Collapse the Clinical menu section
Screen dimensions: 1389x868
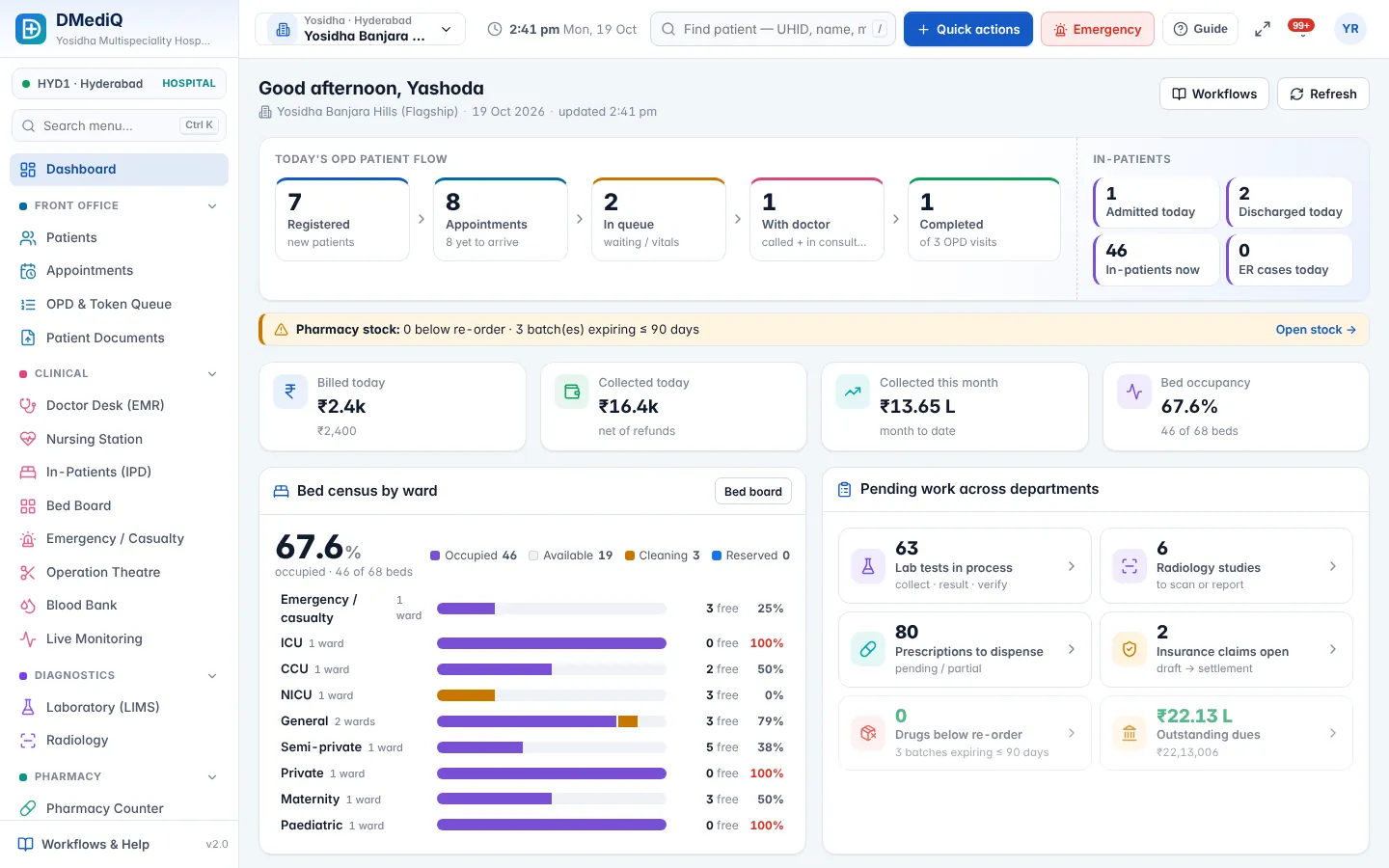coord(212,373)
